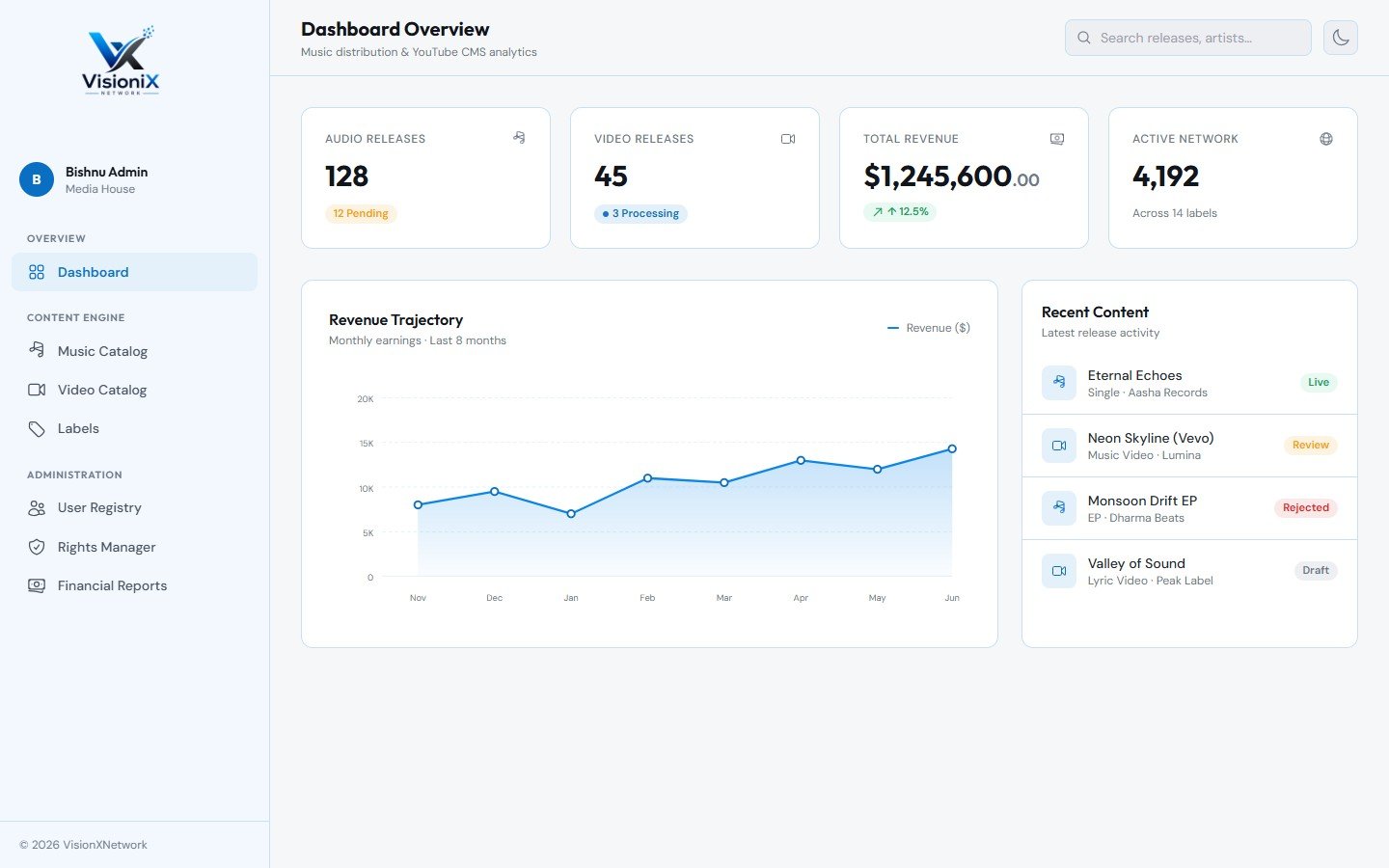Focus the Search releases, artists field

click(x=1188, y=38)
